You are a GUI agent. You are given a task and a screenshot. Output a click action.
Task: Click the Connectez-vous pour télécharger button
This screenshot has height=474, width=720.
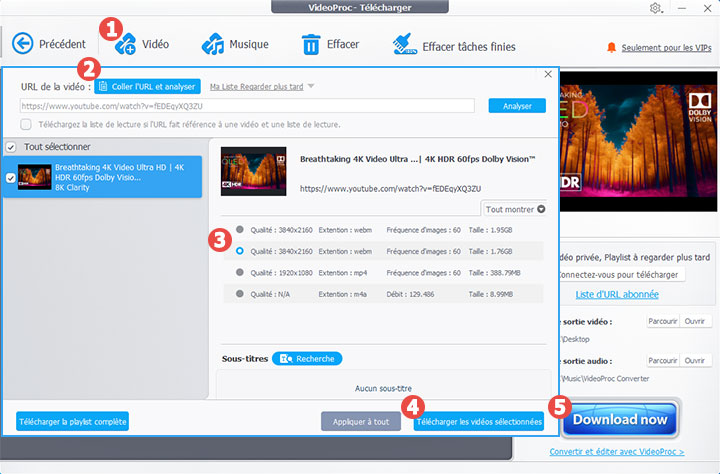point(622,275)
